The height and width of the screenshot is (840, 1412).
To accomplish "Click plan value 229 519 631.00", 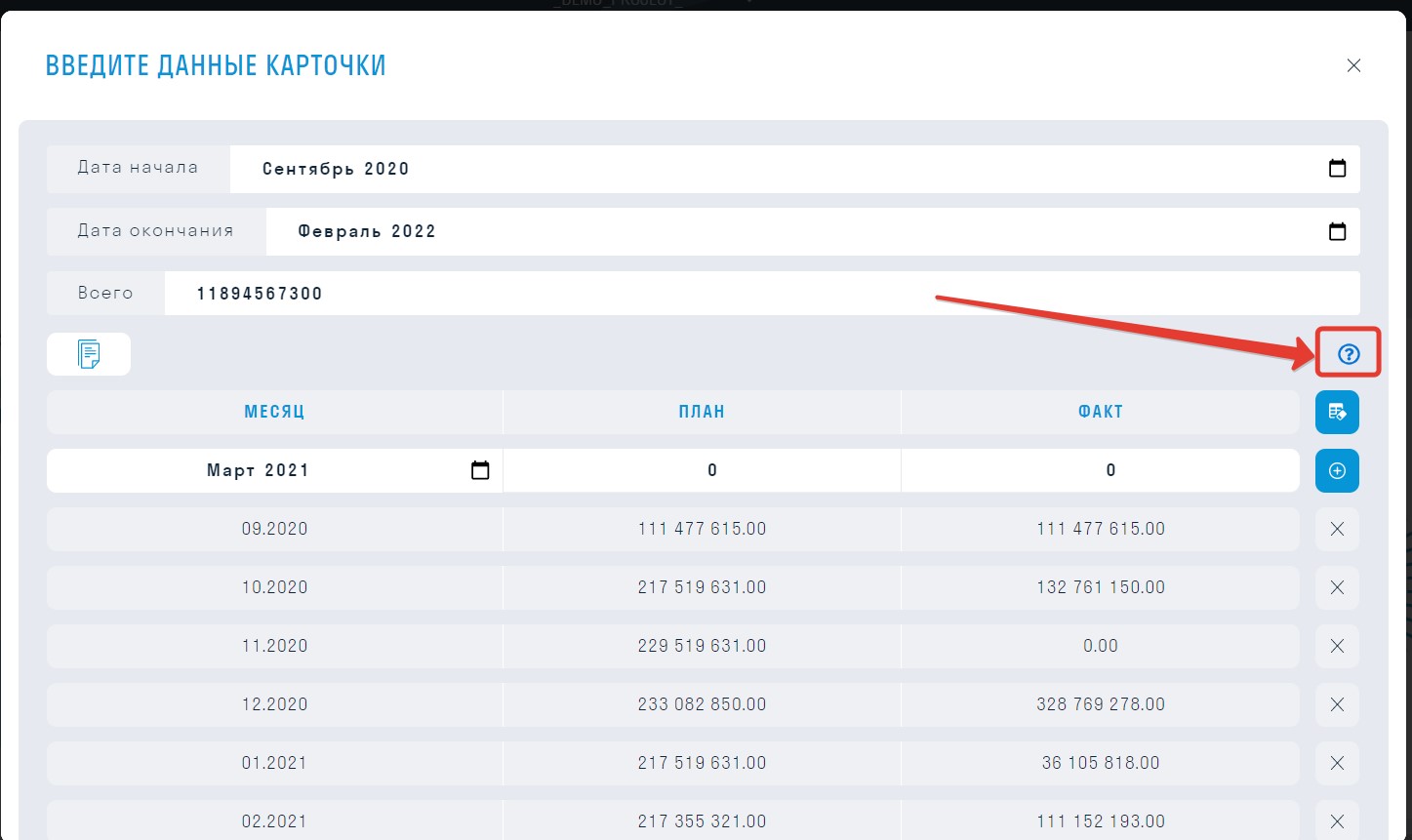I will 702,646.
